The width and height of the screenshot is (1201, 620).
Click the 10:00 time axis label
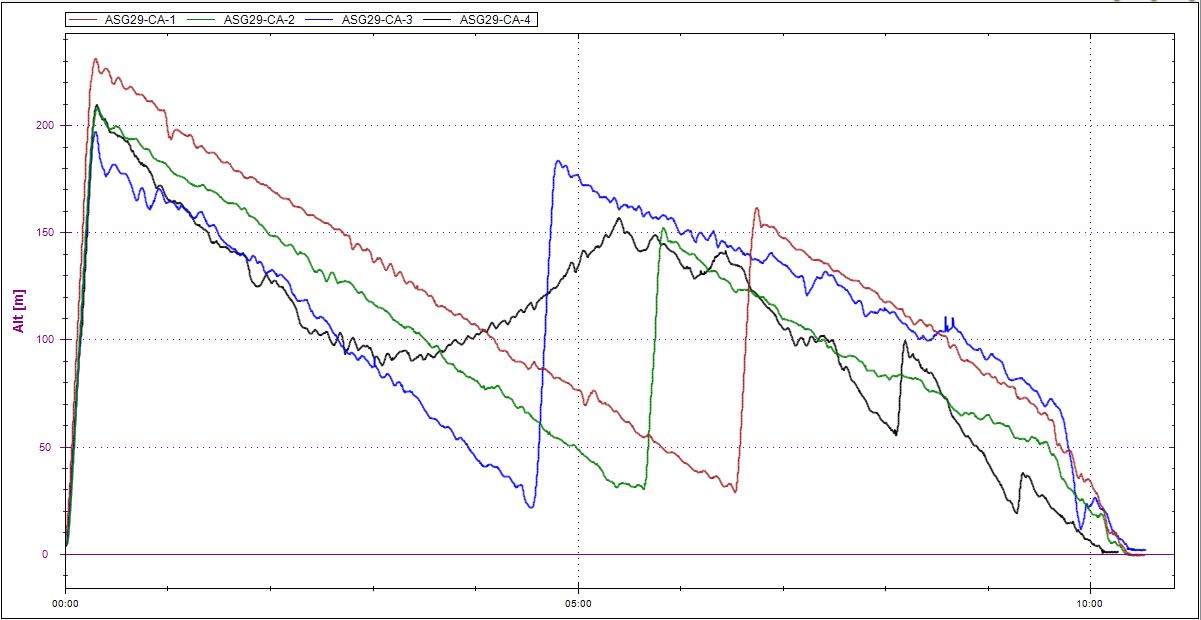(x=1090, y=603)
